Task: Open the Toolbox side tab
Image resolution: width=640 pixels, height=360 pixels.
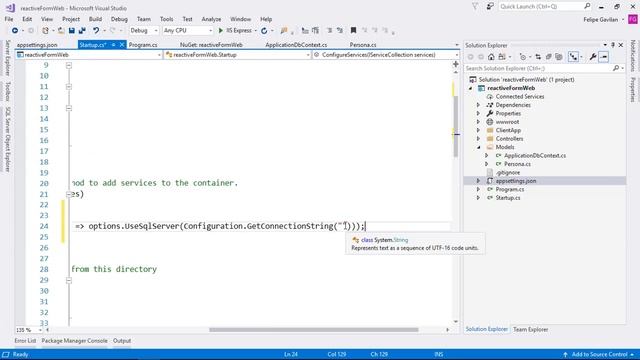Action: click(x=7, y=91)
